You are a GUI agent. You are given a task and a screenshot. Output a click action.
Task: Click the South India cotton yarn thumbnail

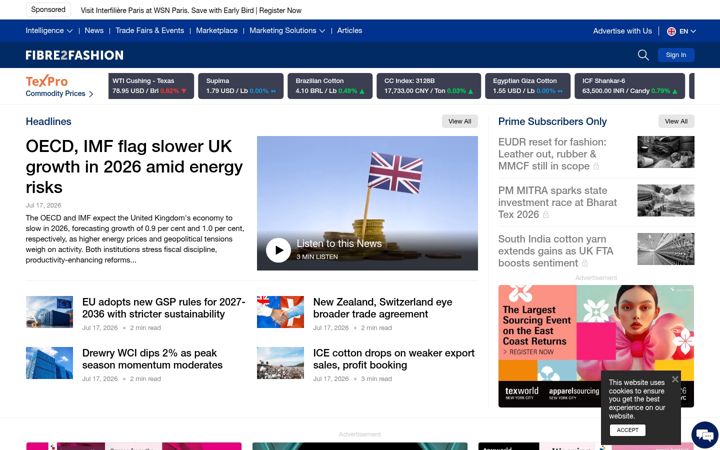(666, 249)
